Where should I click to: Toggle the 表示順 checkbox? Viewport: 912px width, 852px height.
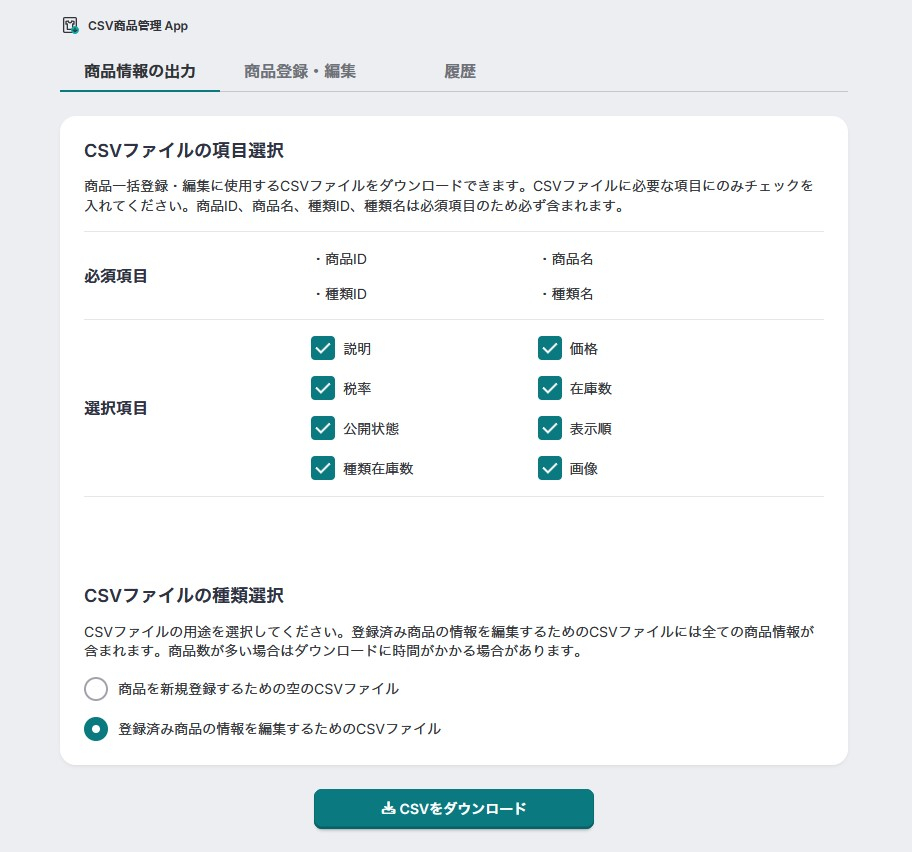click(550, 428)
